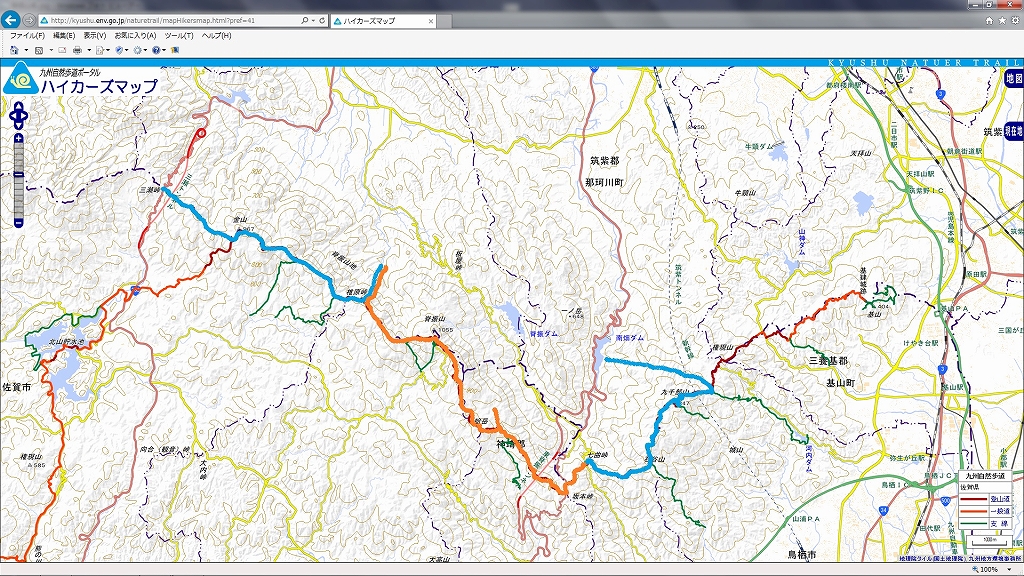Expand the address bar search dropdown arrow

coord(313,21)
